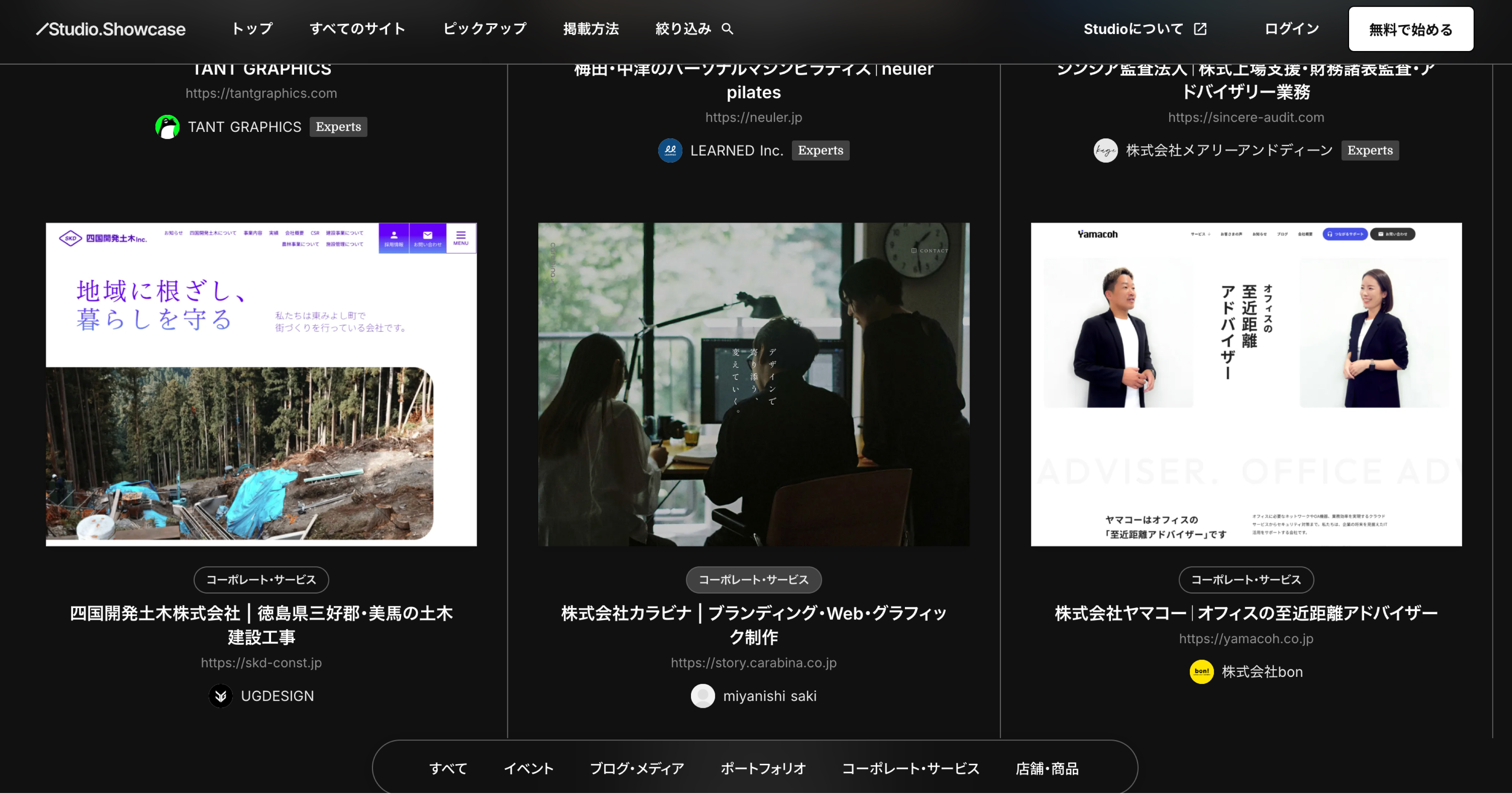Click the ログイン link

click(x=1291, y=29)
